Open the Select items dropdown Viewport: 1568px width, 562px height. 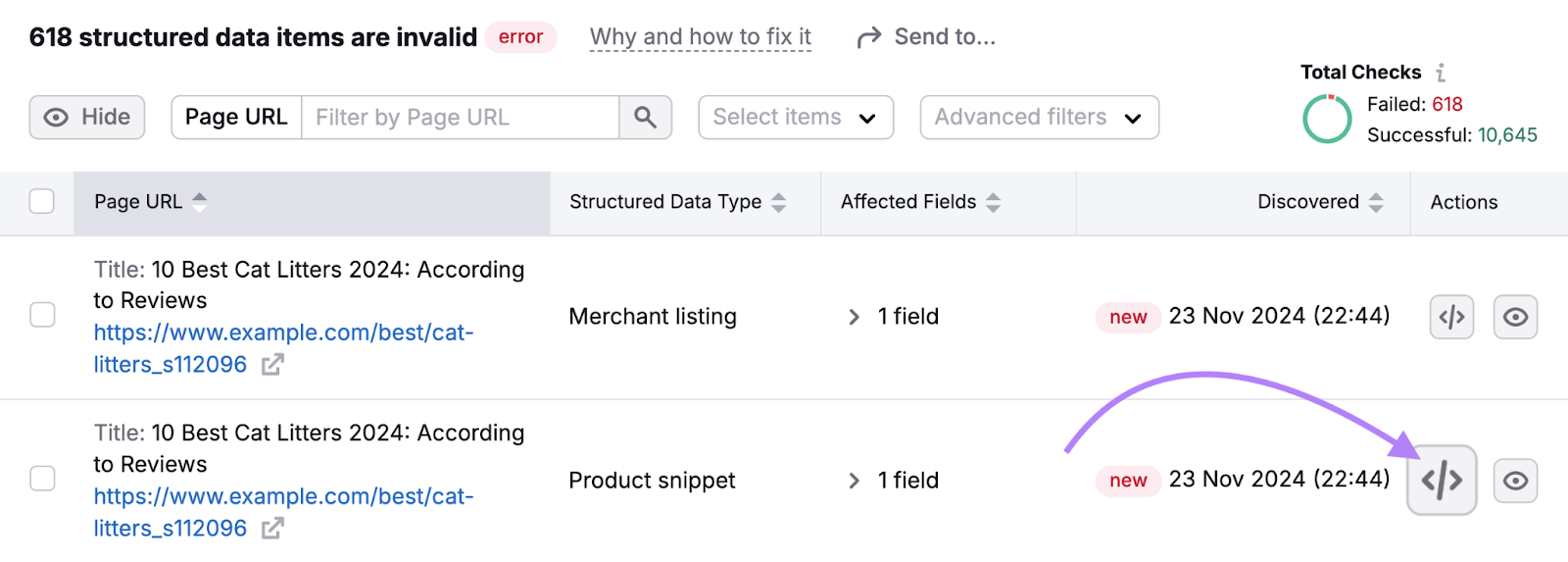pos(795,118)
